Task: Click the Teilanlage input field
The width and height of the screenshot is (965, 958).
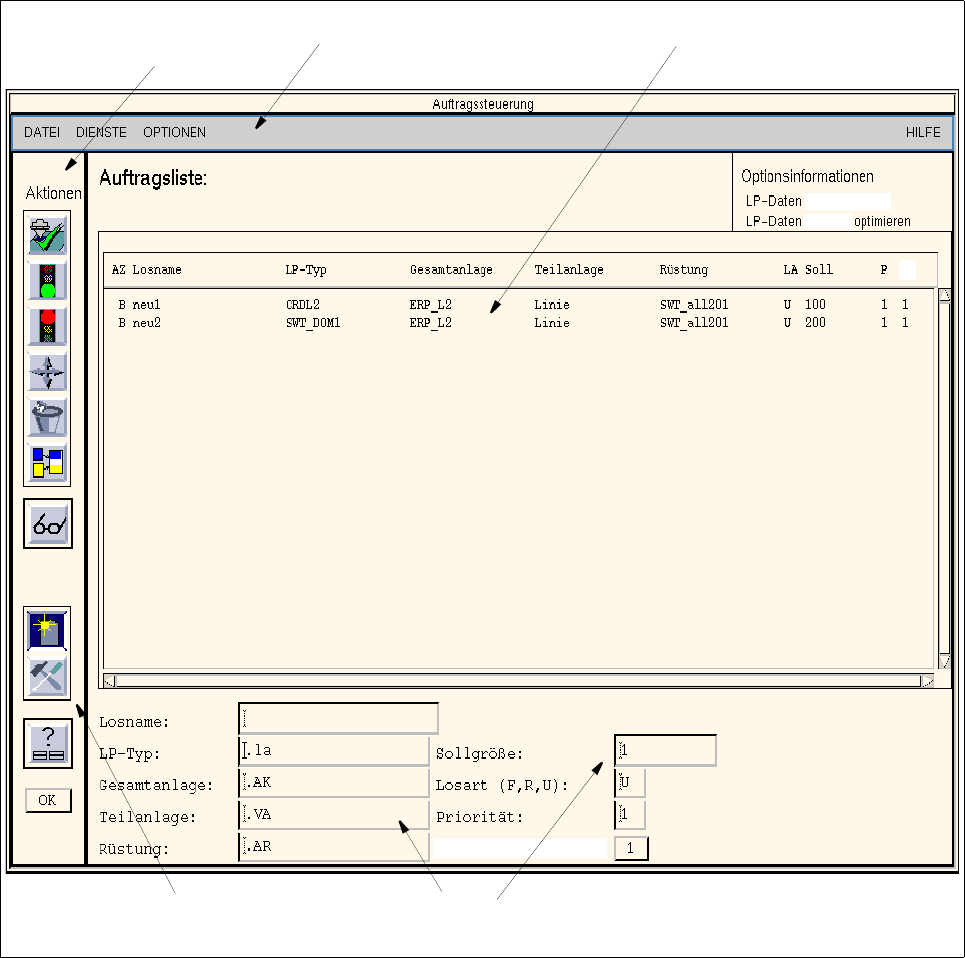Action: pyautogui.click(x=334, y=815)
